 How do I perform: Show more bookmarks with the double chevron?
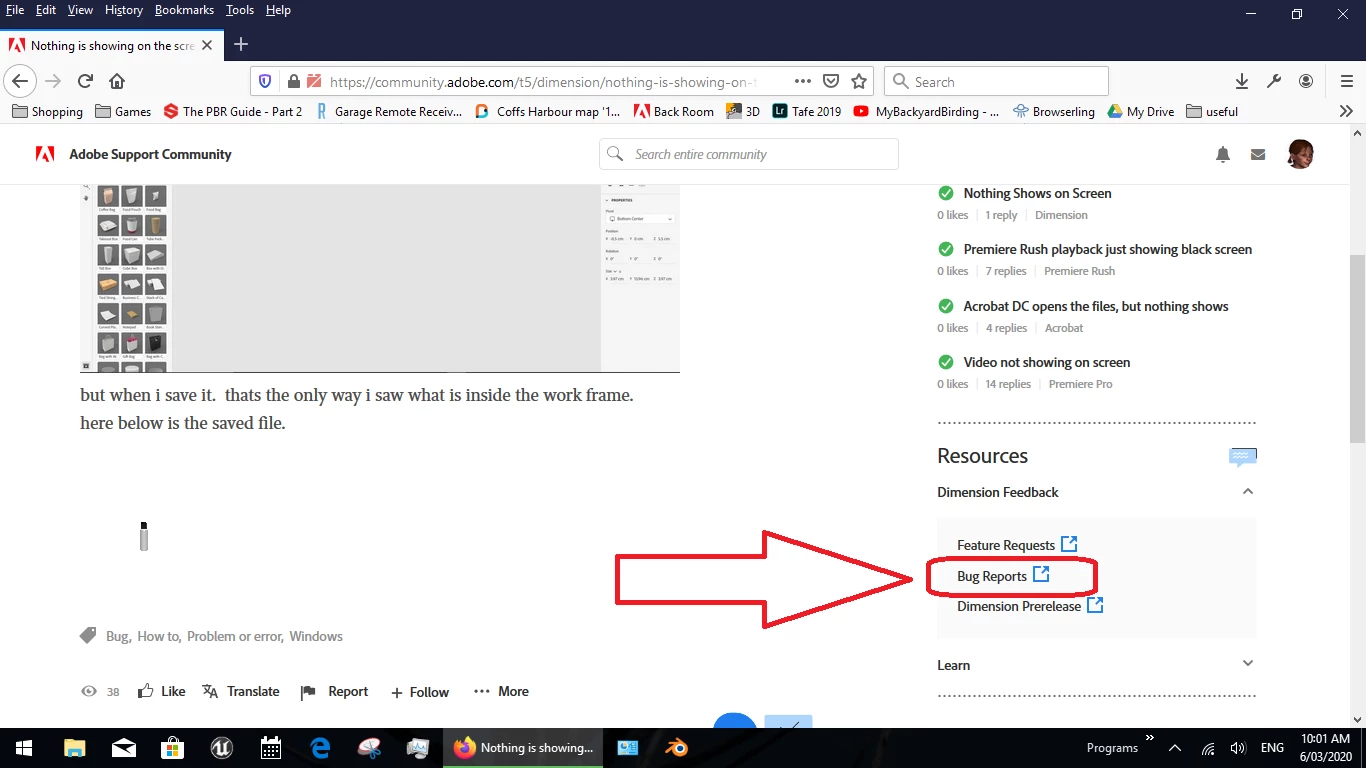[x=1346, y=111]
